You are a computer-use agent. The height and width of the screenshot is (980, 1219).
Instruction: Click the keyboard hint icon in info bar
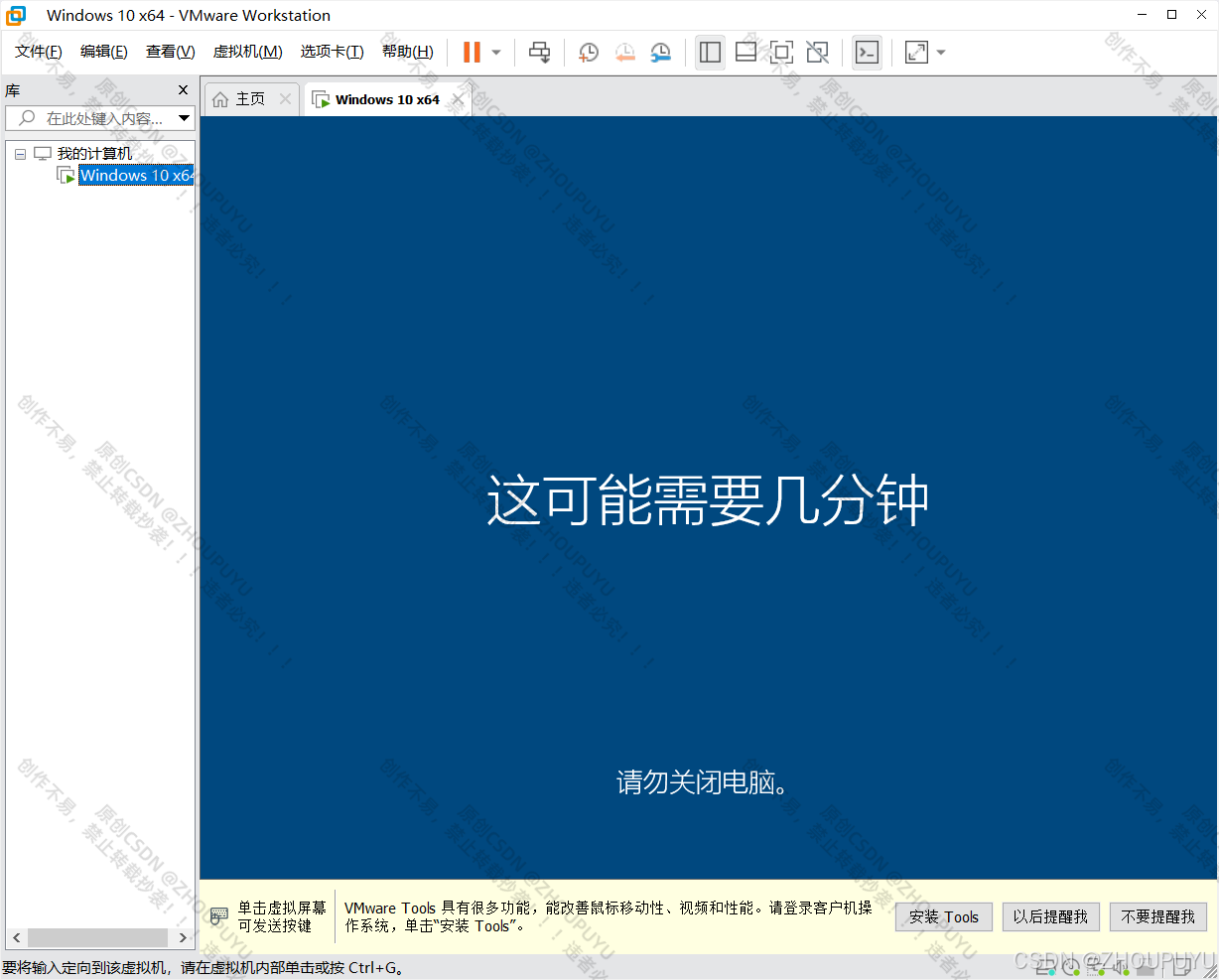point(219,916)
